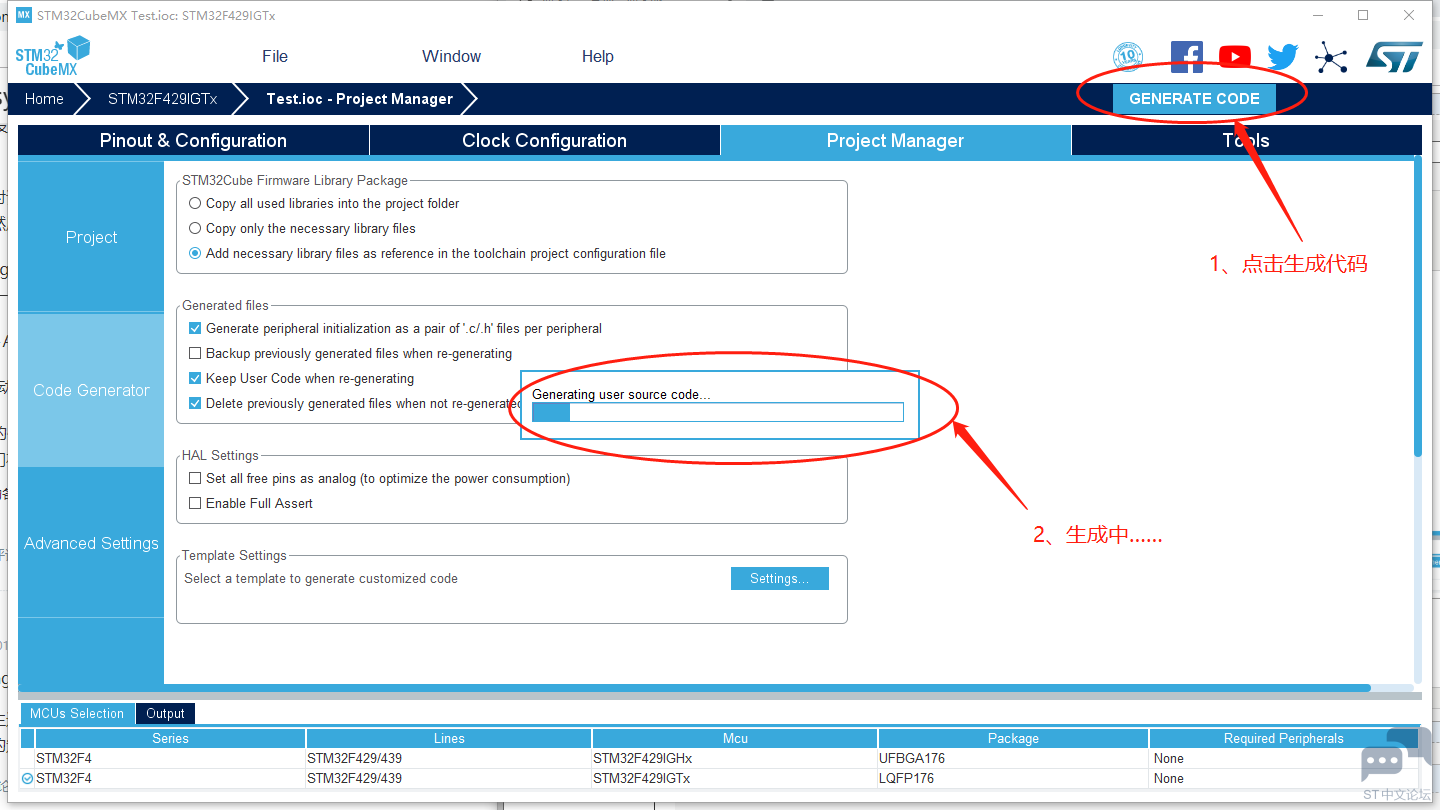
Task: Click the STM32CubeMX logo
Action: coord(53,57)
